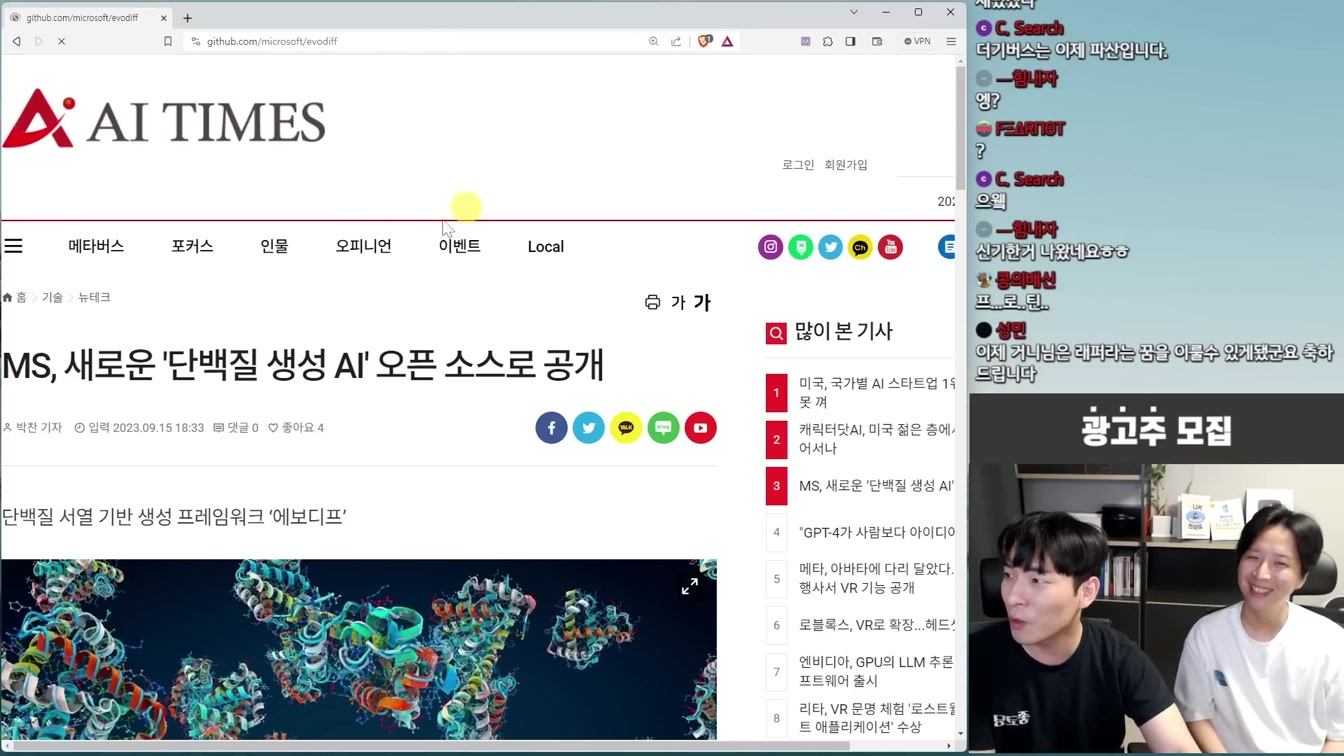Click the purple M extension icon
Viewport: 1344px width, 756px height.
click(x=805, y=41)
